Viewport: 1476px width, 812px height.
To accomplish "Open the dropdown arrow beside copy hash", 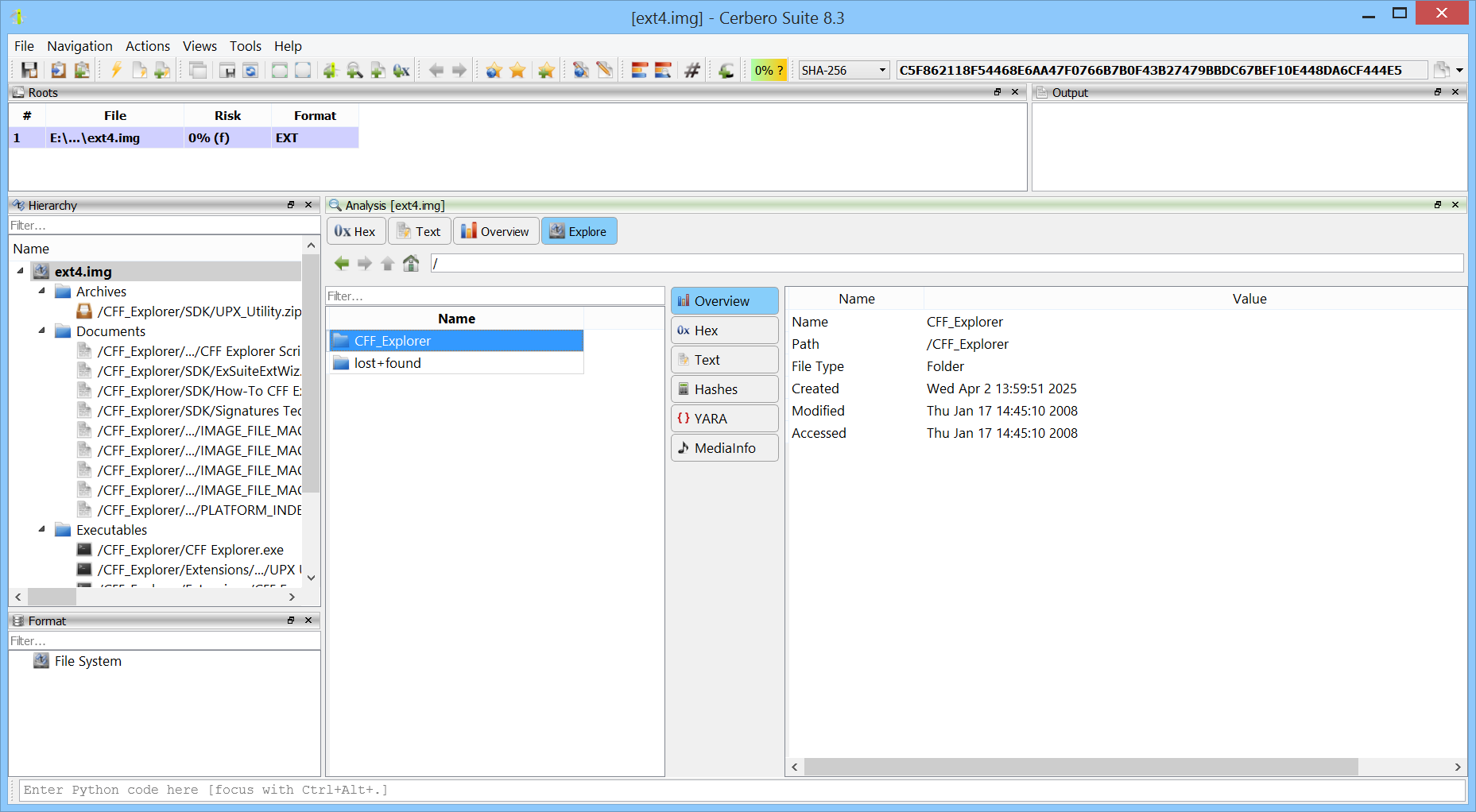I will [x=1460, y=70].
